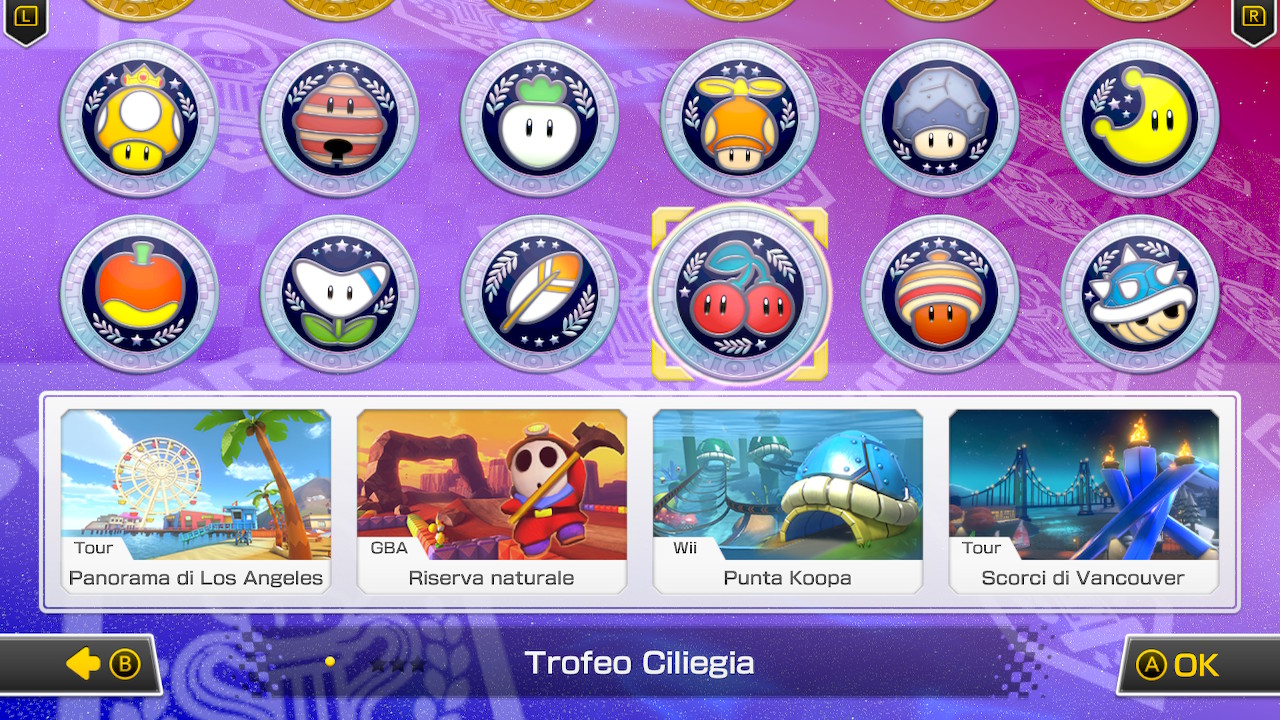The image size is (1280, 720).
Task: Select Scorci di Vancouver track thumbnail
Action: click(x=1084, y=501)
